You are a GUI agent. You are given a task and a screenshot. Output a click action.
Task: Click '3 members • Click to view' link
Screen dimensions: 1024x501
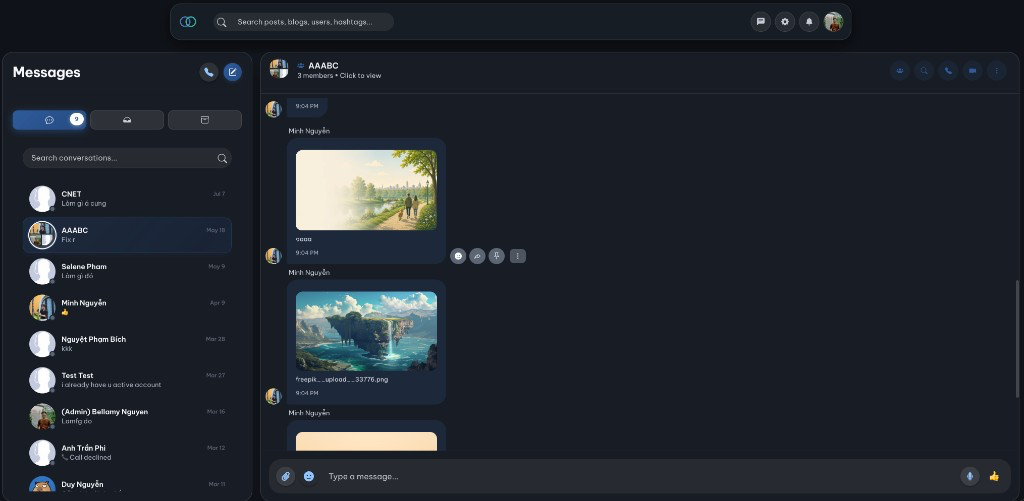(339, 76)
